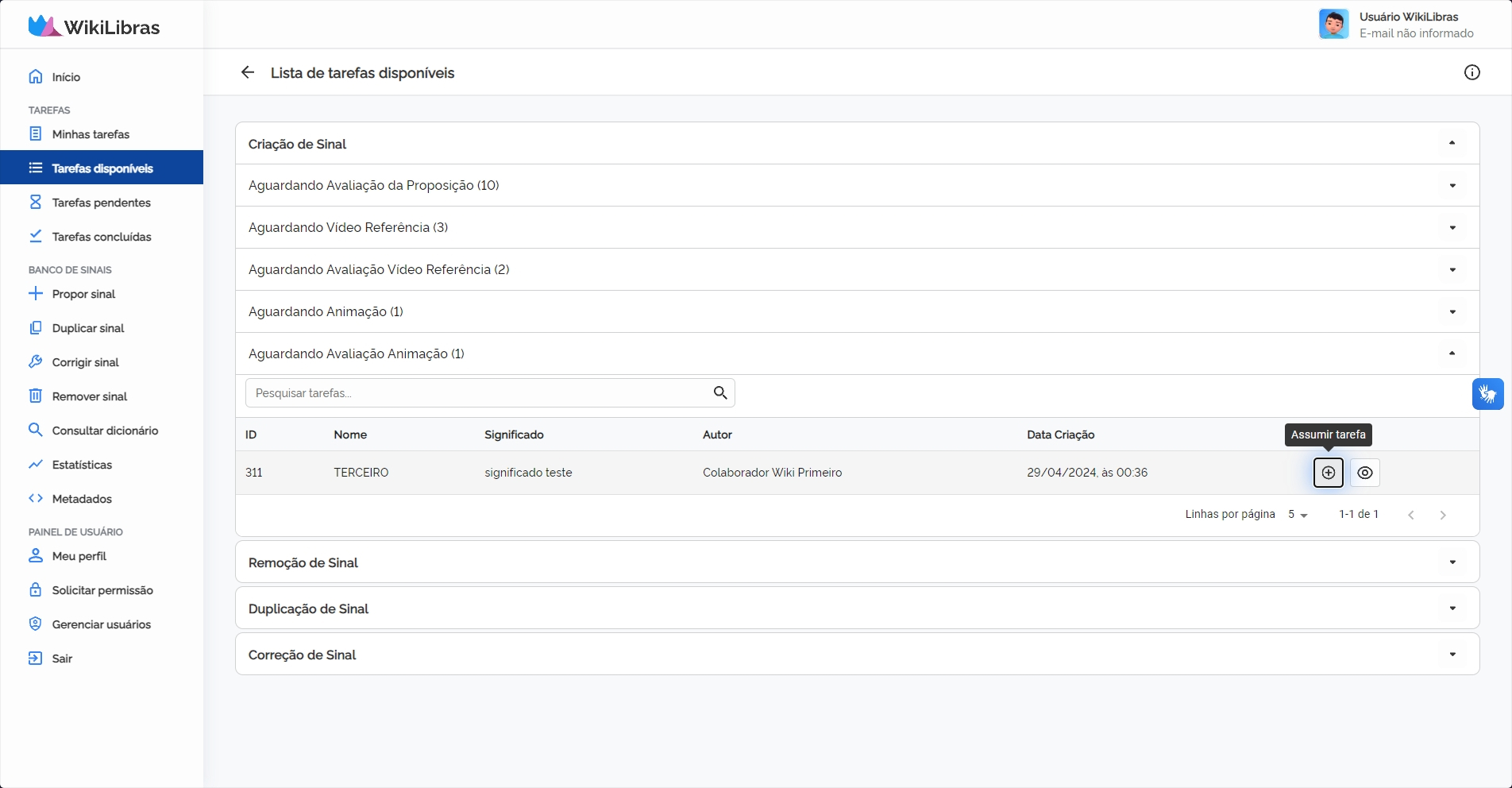The image size is (1512, 788).
Task: Go to previous page of task results
Action: [x=1410, y=515]
